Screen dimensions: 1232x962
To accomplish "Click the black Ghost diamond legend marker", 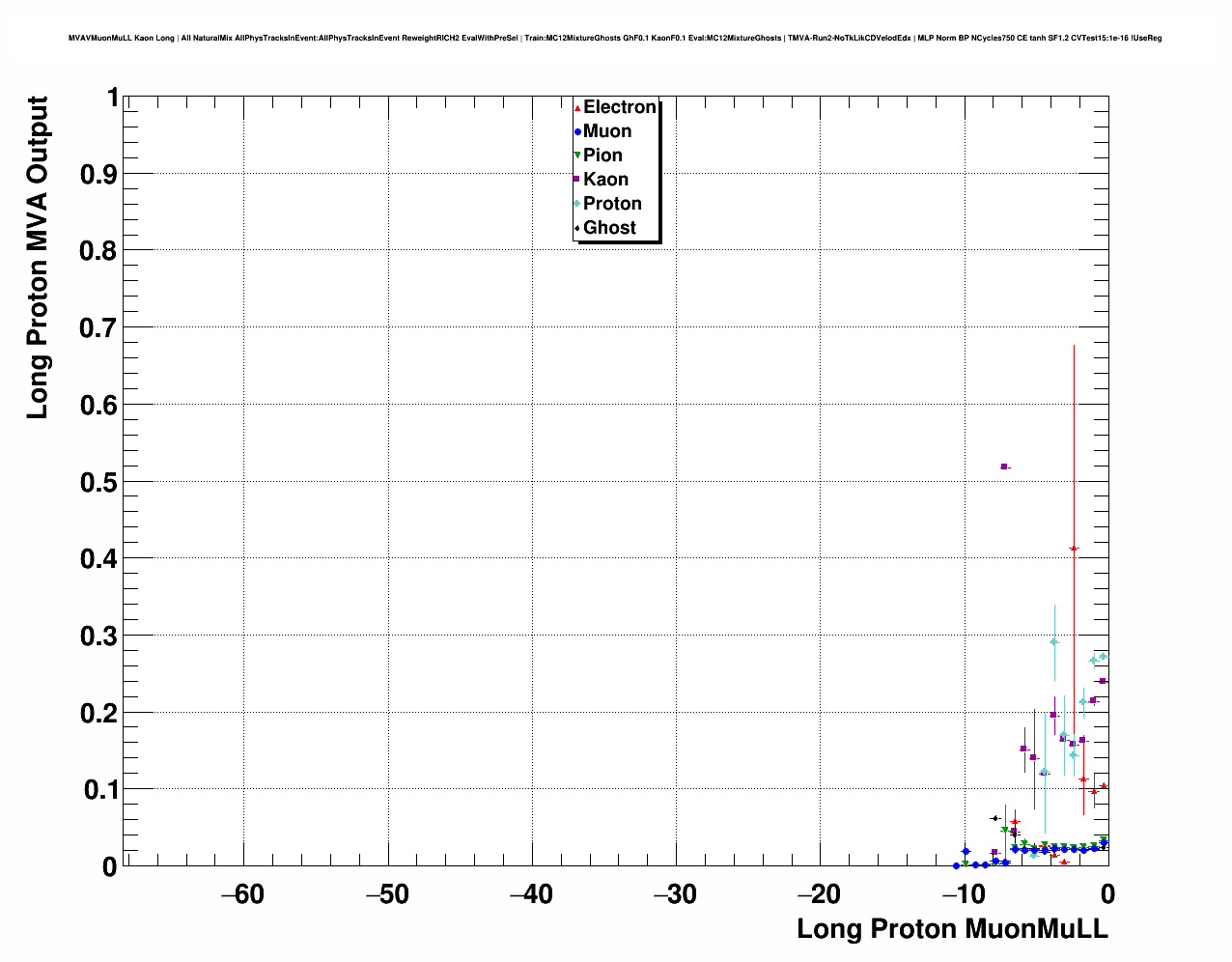I will [x=577, y=228].
